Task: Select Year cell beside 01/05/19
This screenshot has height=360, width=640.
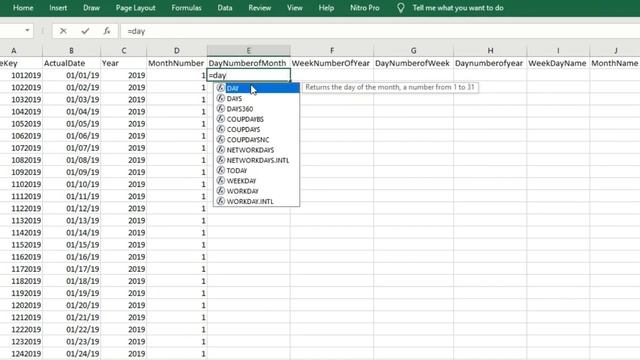Action: click(x=124, y=124)
